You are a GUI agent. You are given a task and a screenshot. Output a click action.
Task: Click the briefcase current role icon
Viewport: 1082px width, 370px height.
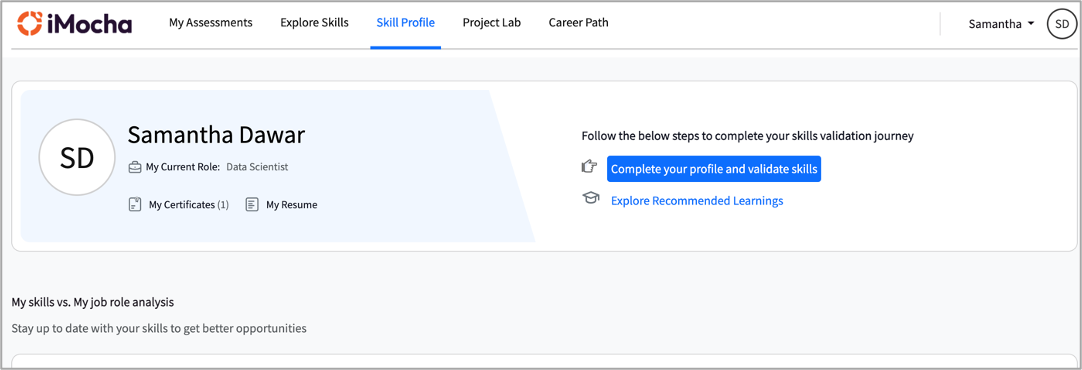(135, 167)
